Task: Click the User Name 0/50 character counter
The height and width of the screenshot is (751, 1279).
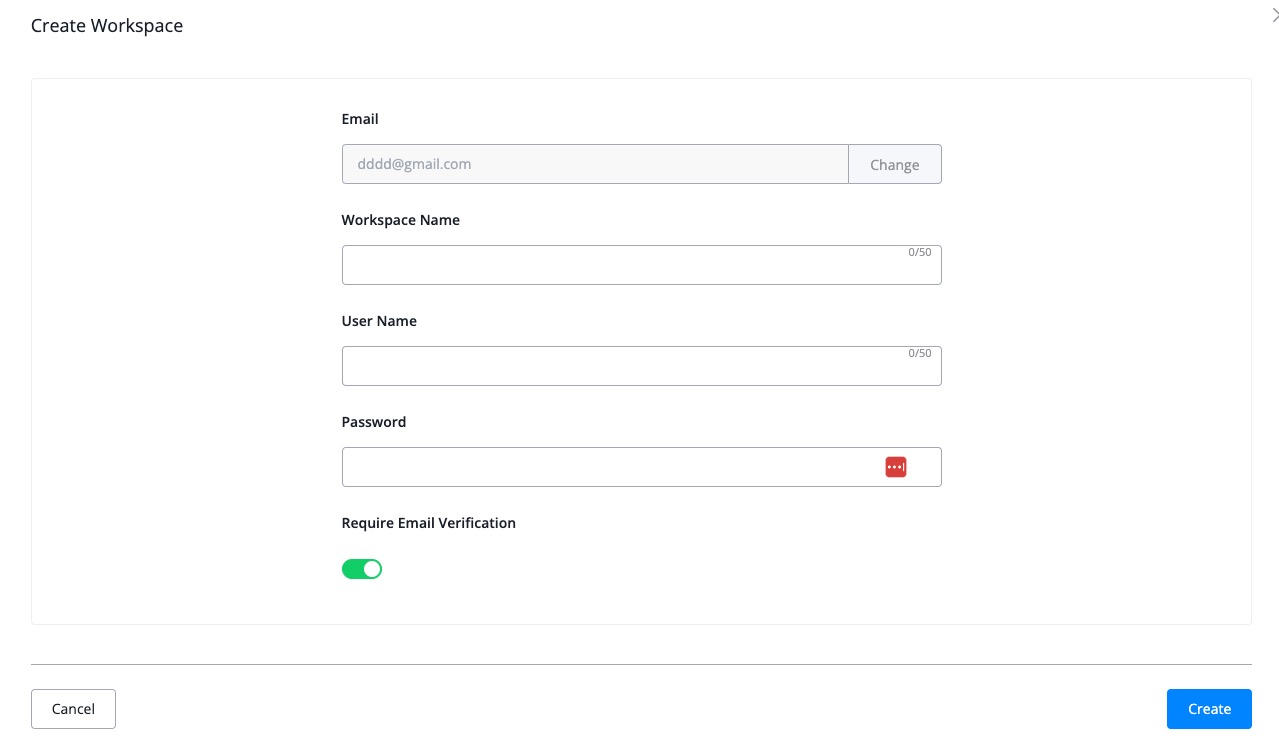Action: coord(920,354)
